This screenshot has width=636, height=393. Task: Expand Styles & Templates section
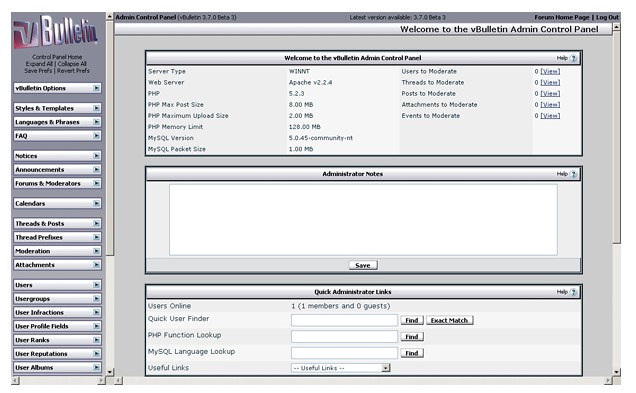pos(57,108)
